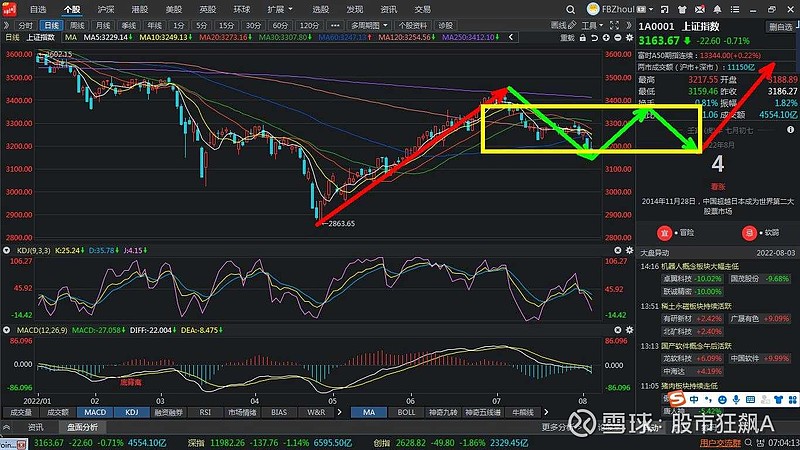Open main chart settings gear
800x450 pixels.
click(630, 38)
